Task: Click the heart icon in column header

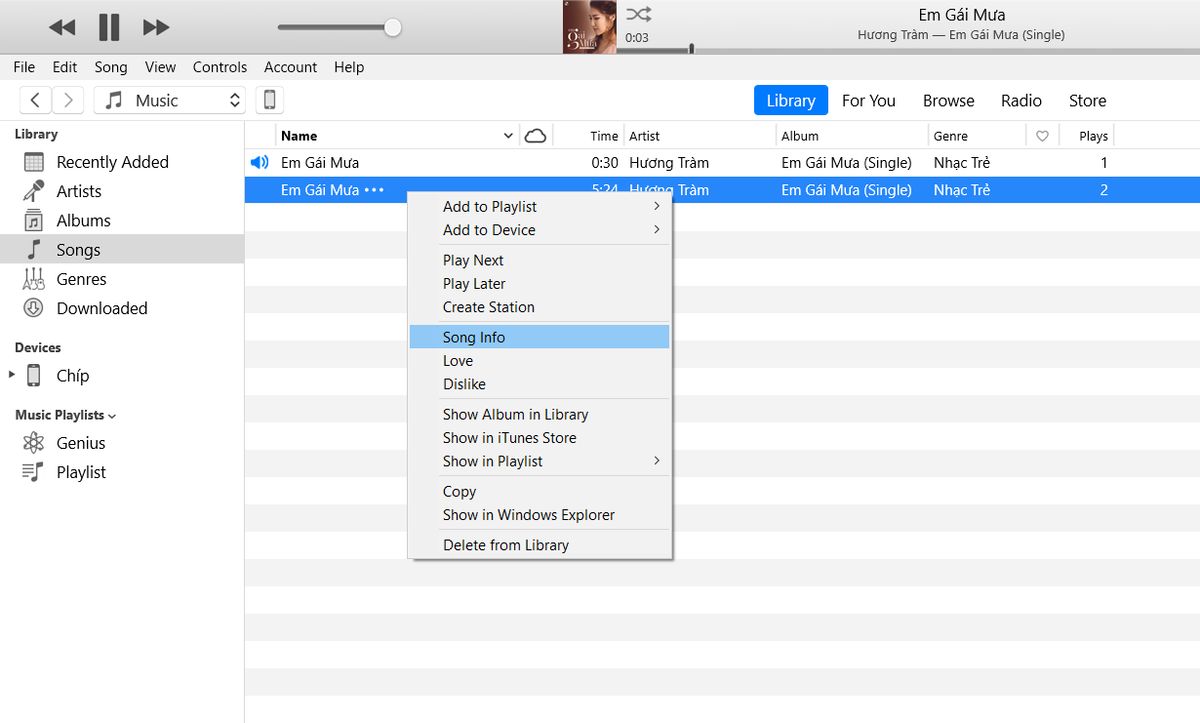Action: [x=1043, y=135]
